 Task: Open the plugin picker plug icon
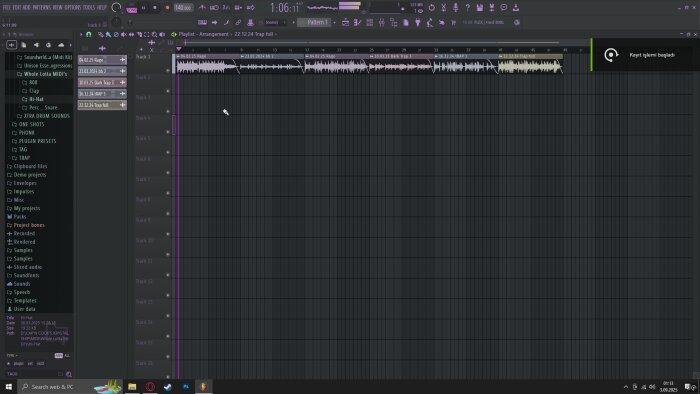point(417,22)
